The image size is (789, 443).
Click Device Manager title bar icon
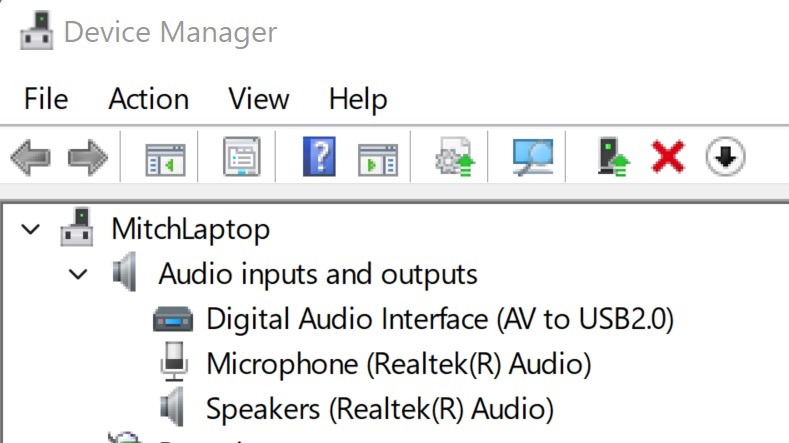pos(37,31)
